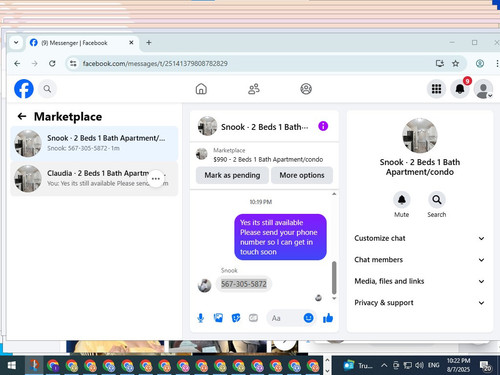Open Chrome profile icon

coord(480,63)
